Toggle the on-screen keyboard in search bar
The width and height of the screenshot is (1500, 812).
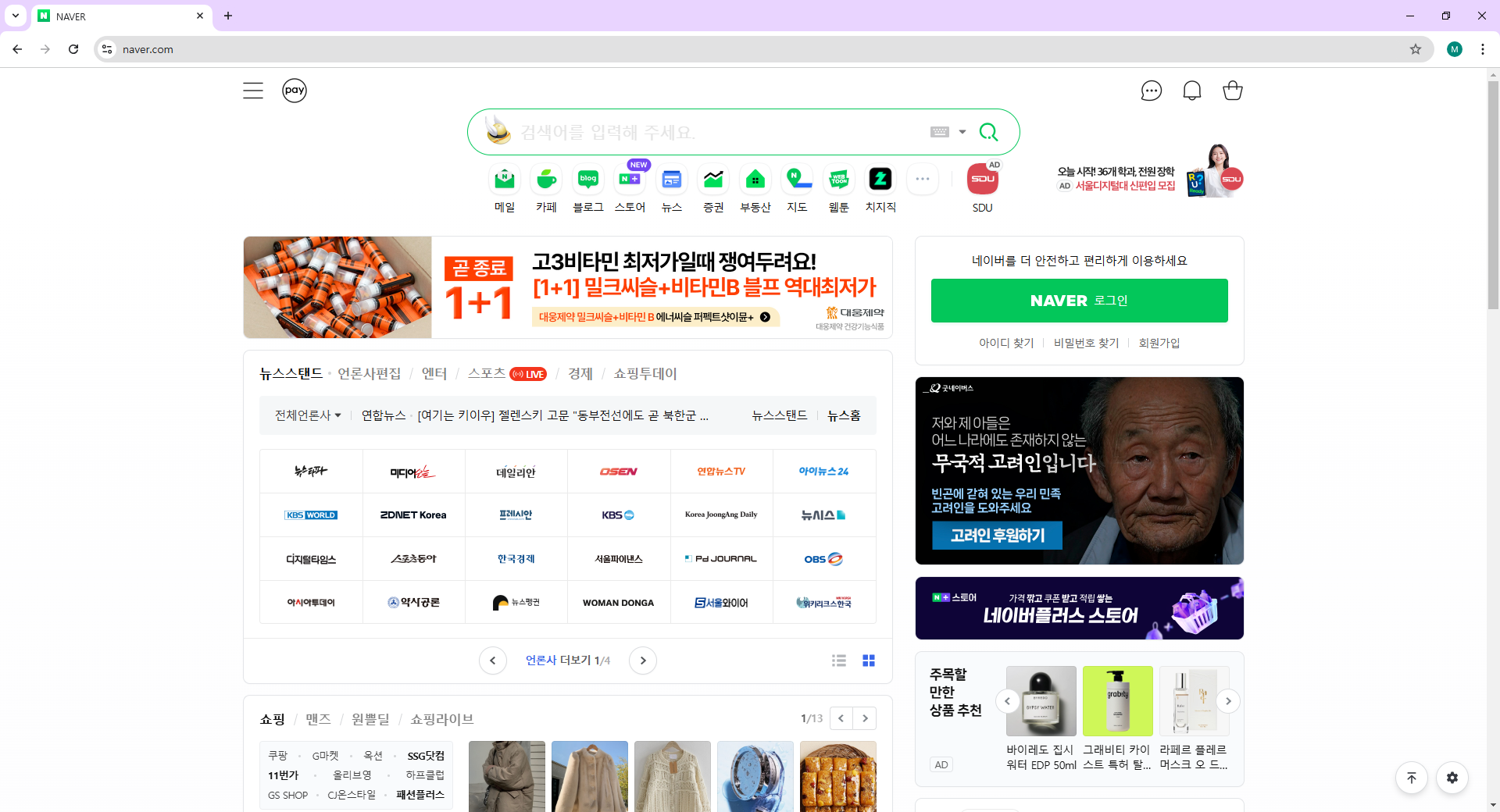point(940,131)
